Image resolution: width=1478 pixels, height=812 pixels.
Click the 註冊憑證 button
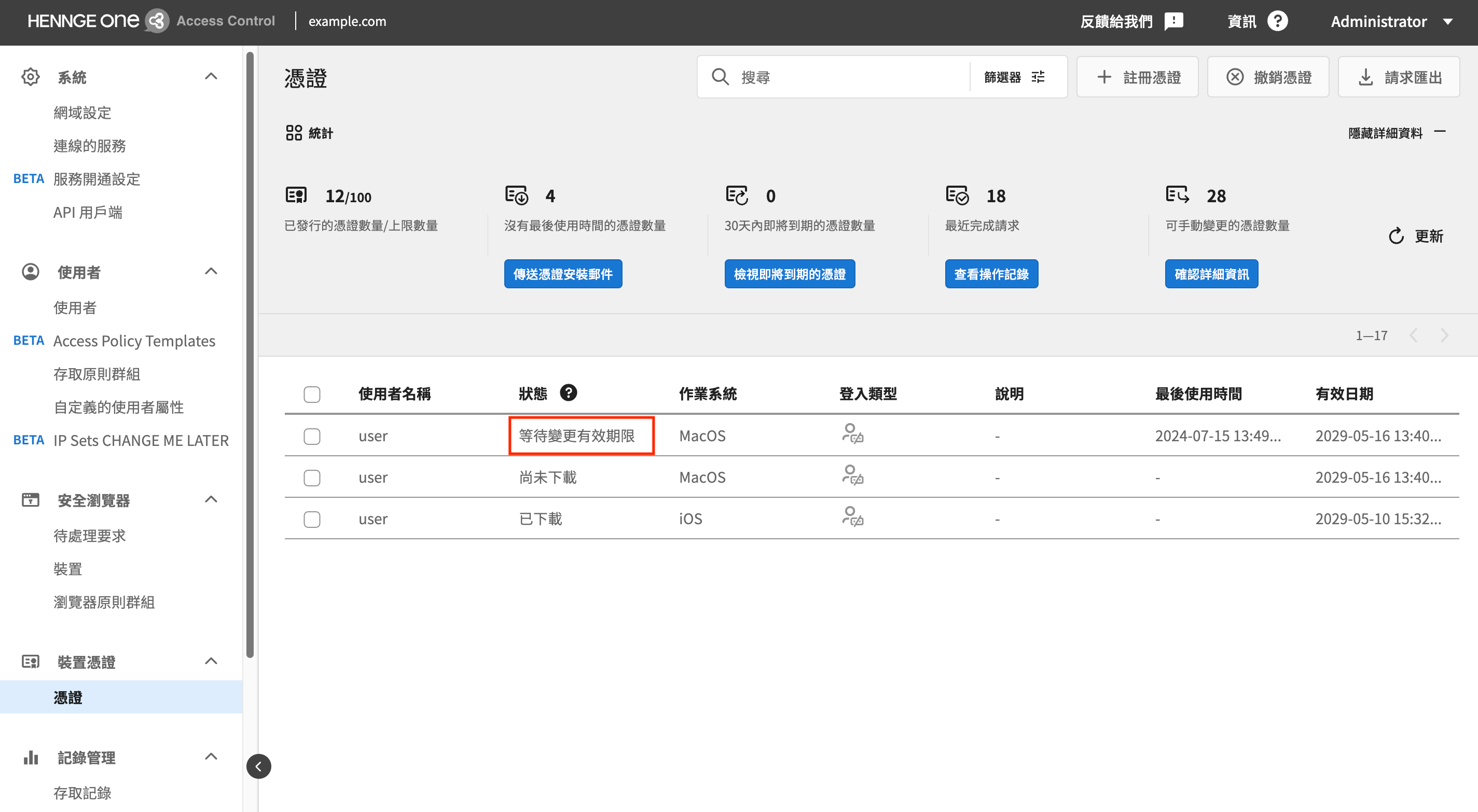pos(1137,77)
